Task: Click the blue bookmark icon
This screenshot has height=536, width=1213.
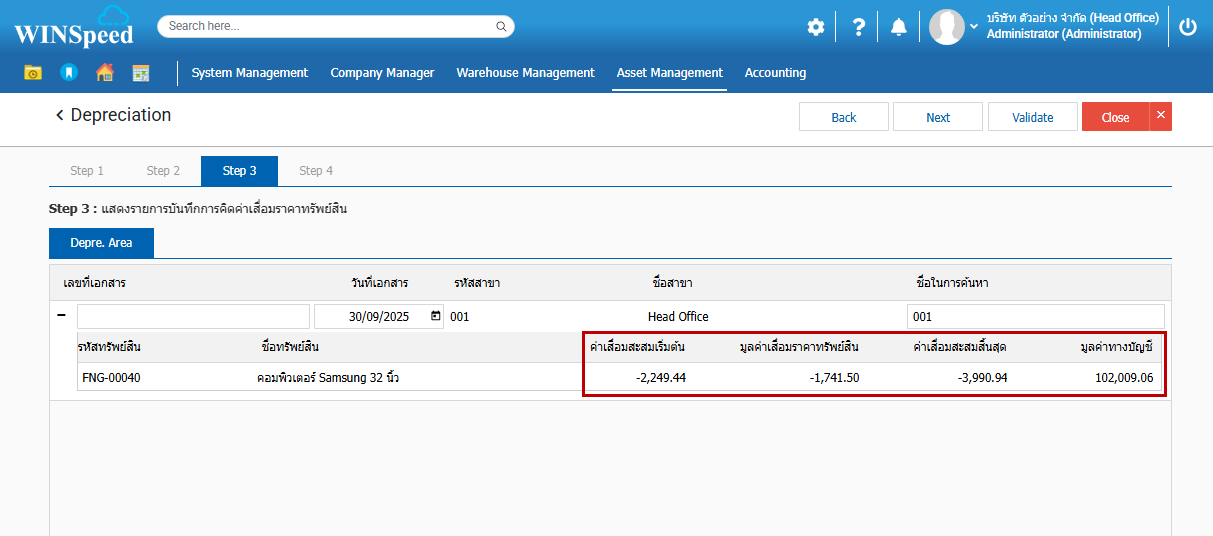Action: [68, 72]
